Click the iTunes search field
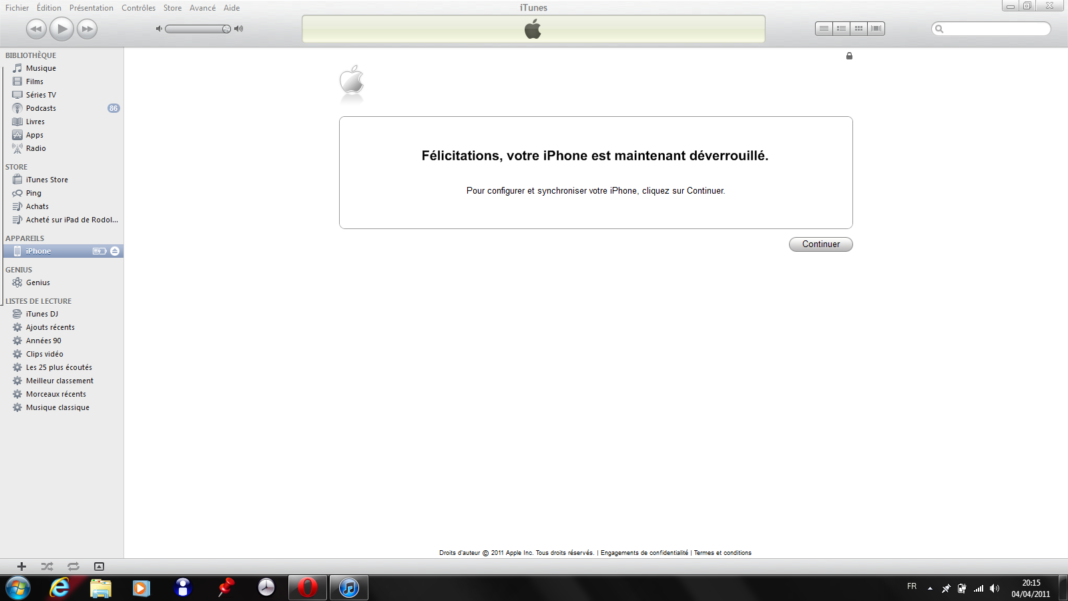 pos(991,29)
